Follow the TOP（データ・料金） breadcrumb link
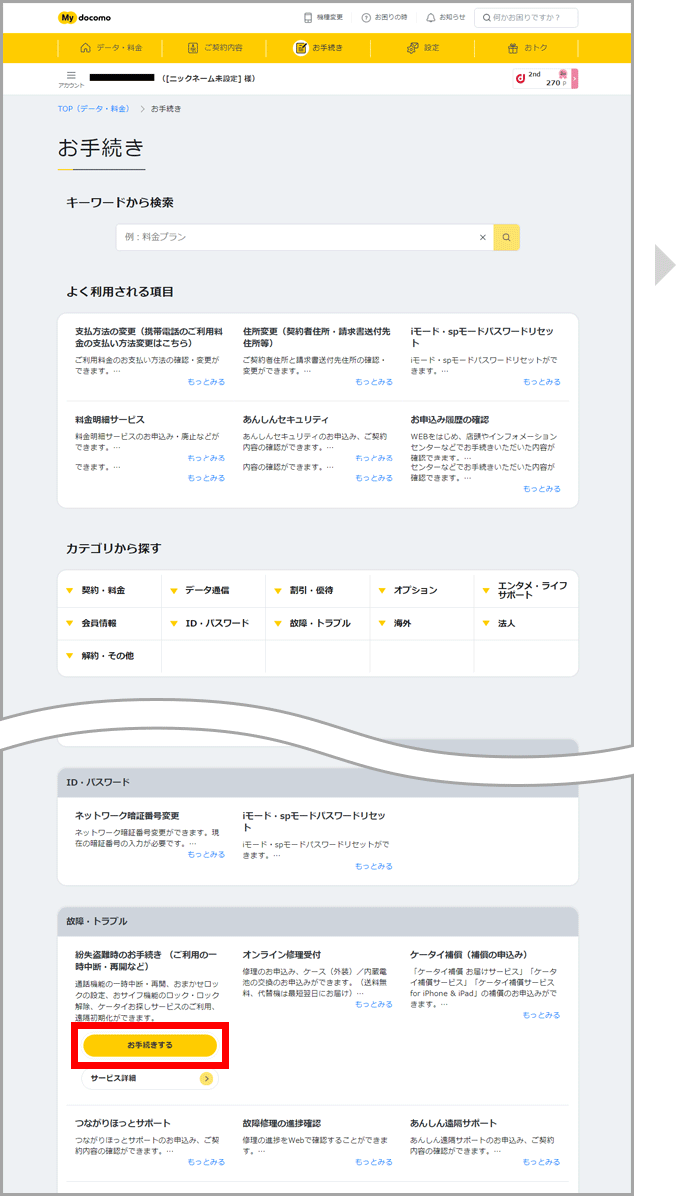This screenshot has width=676, height=1196. click(x=95, y=108)
